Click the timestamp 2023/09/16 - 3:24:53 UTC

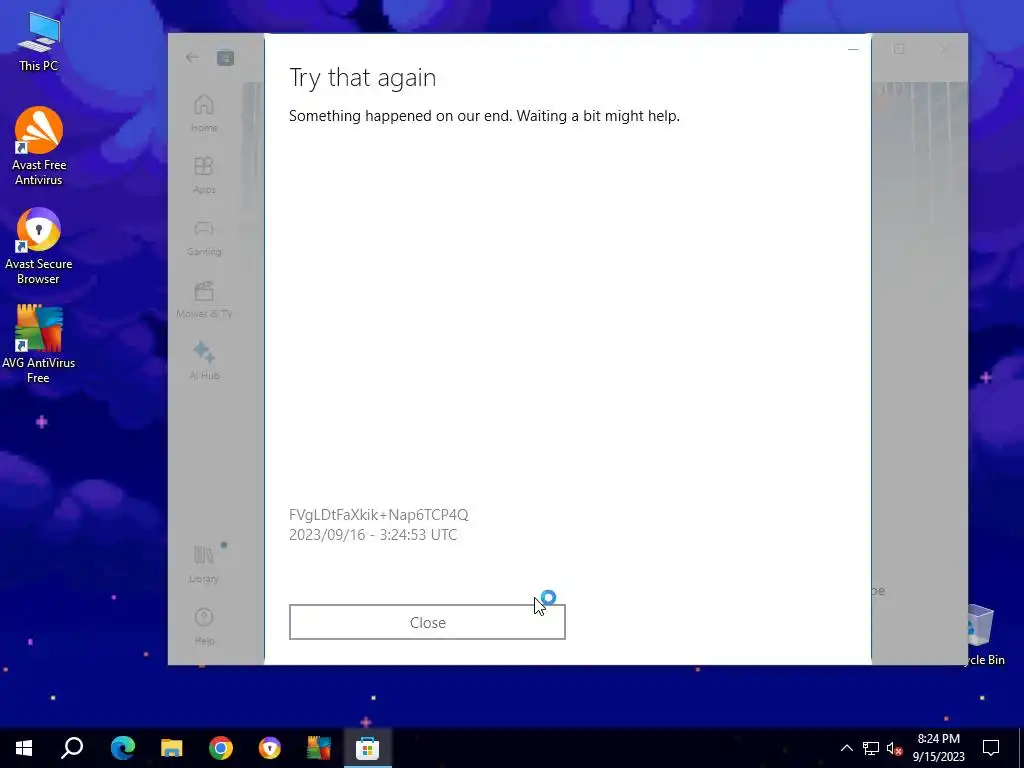coord(373,535)
